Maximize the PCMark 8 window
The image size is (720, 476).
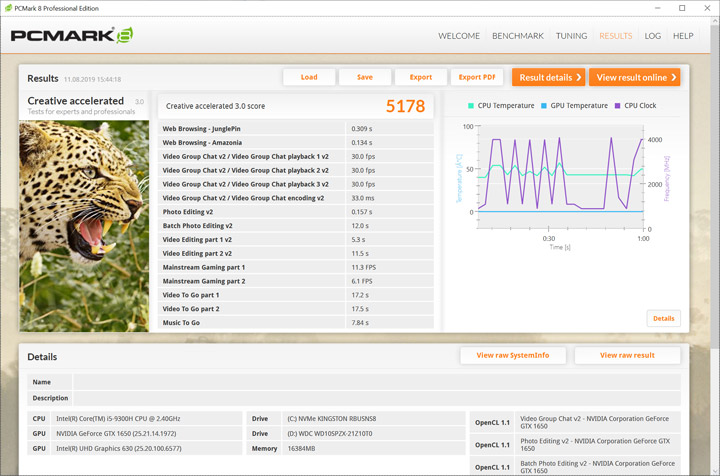point(682,8)
